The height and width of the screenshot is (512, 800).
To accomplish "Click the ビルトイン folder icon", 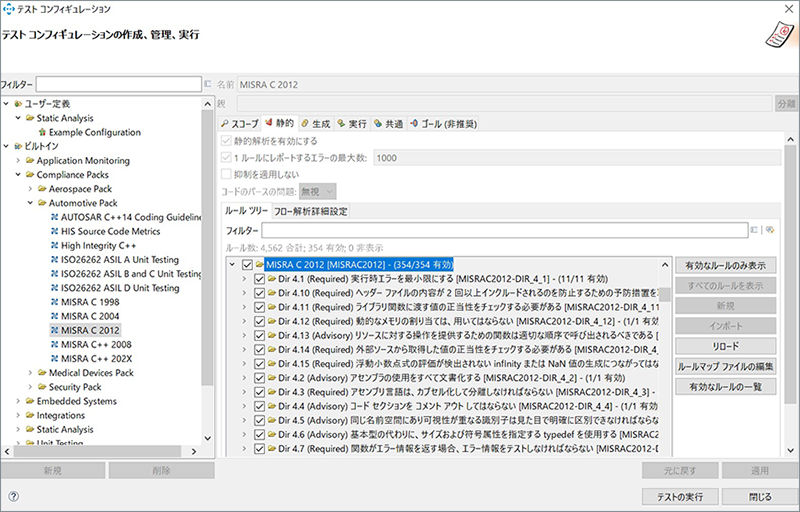I will click(18, 146).
